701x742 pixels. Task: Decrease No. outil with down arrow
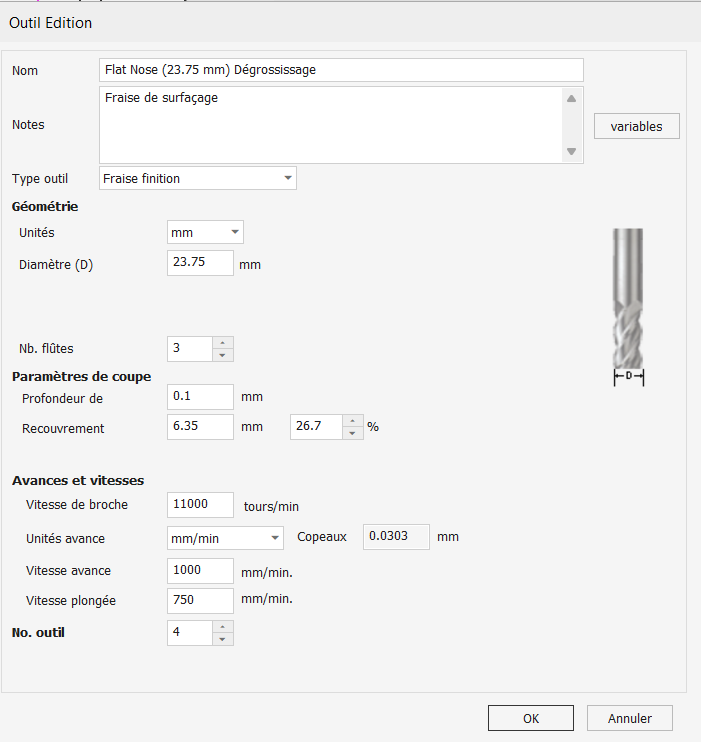coord(222,639)
